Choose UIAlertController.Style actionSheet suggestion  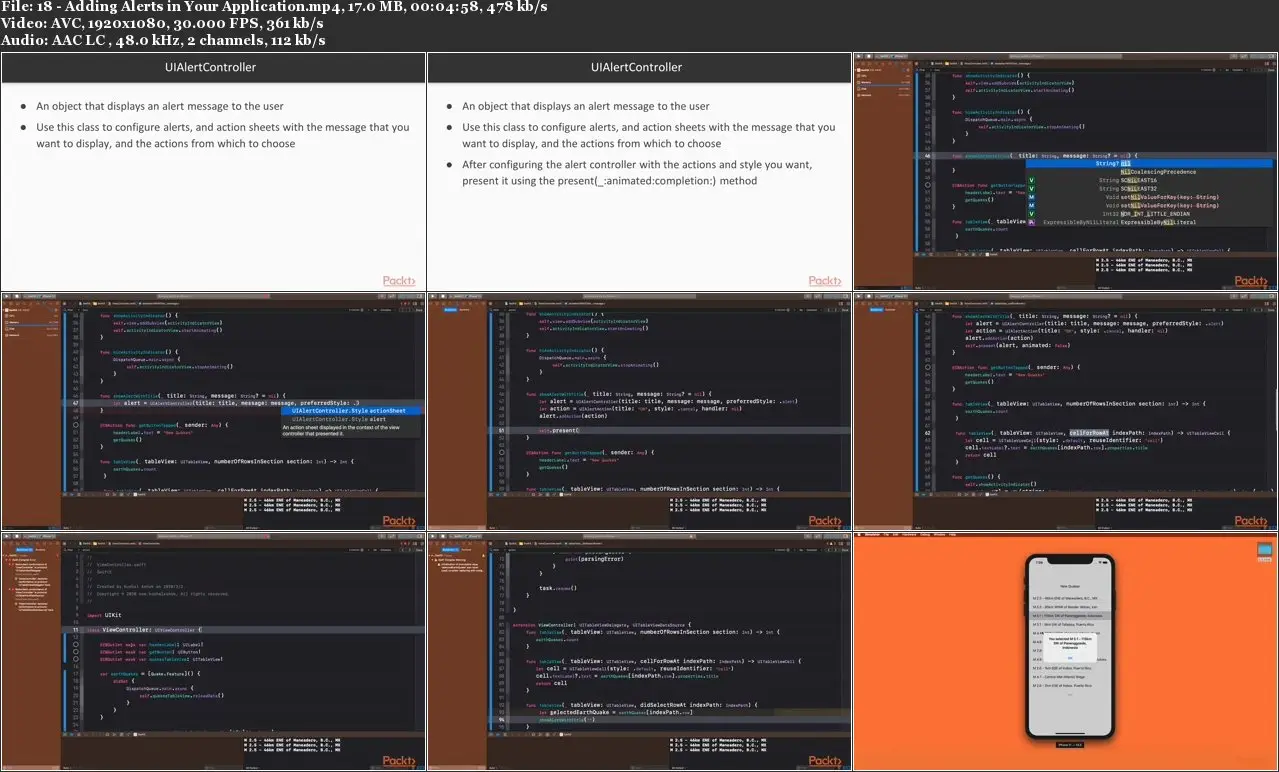click(x=350, y=411)
